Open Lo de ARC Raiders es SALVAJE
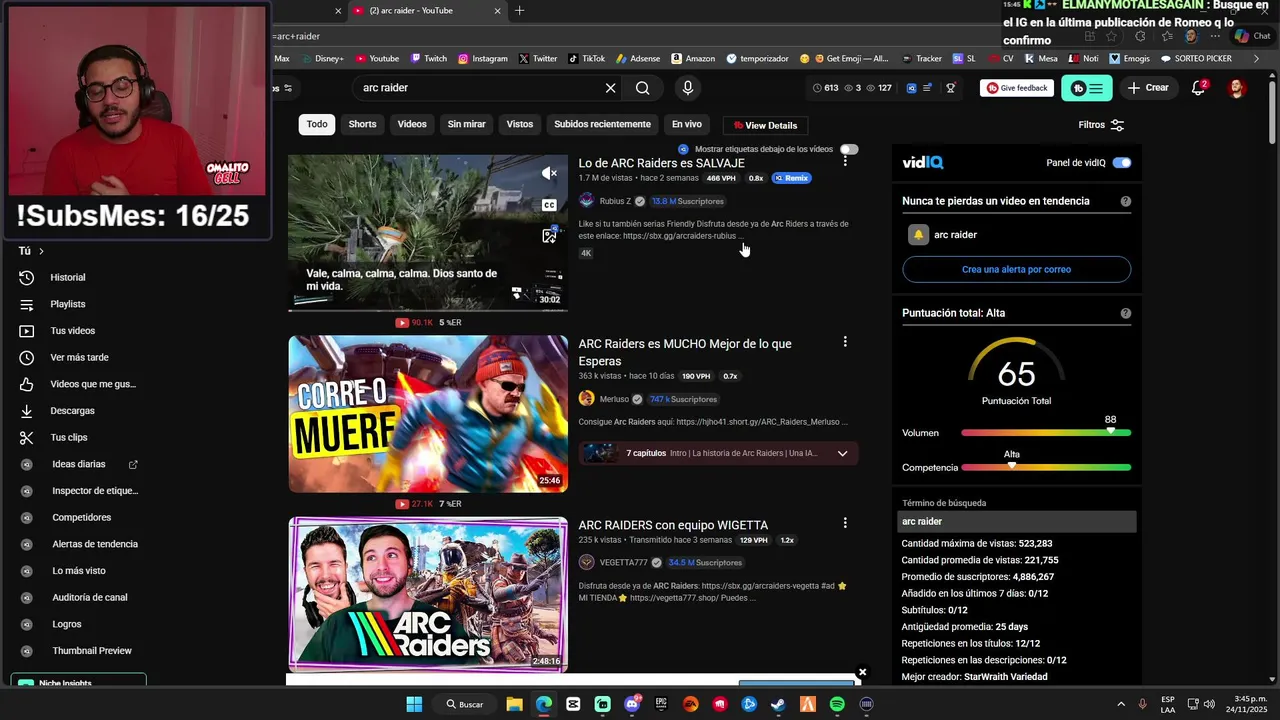This screenshot has width=1280, height=720. pos(661,163)
